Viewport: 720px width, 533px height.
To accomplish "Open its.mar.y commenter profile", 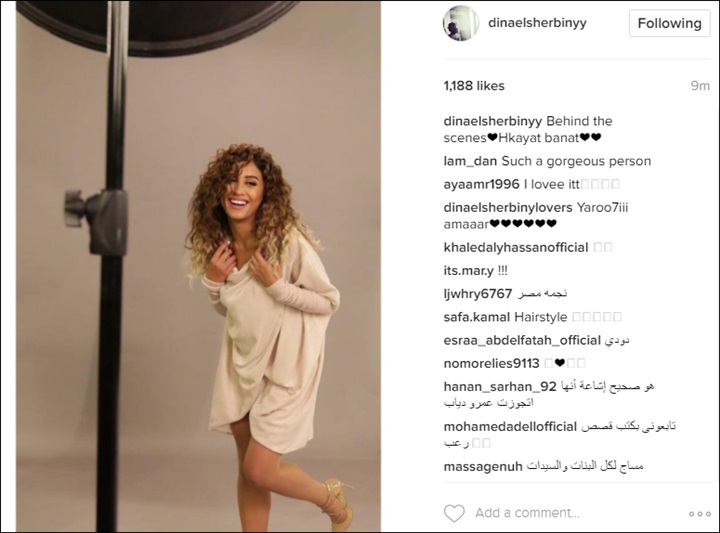I will coord(468,271).
